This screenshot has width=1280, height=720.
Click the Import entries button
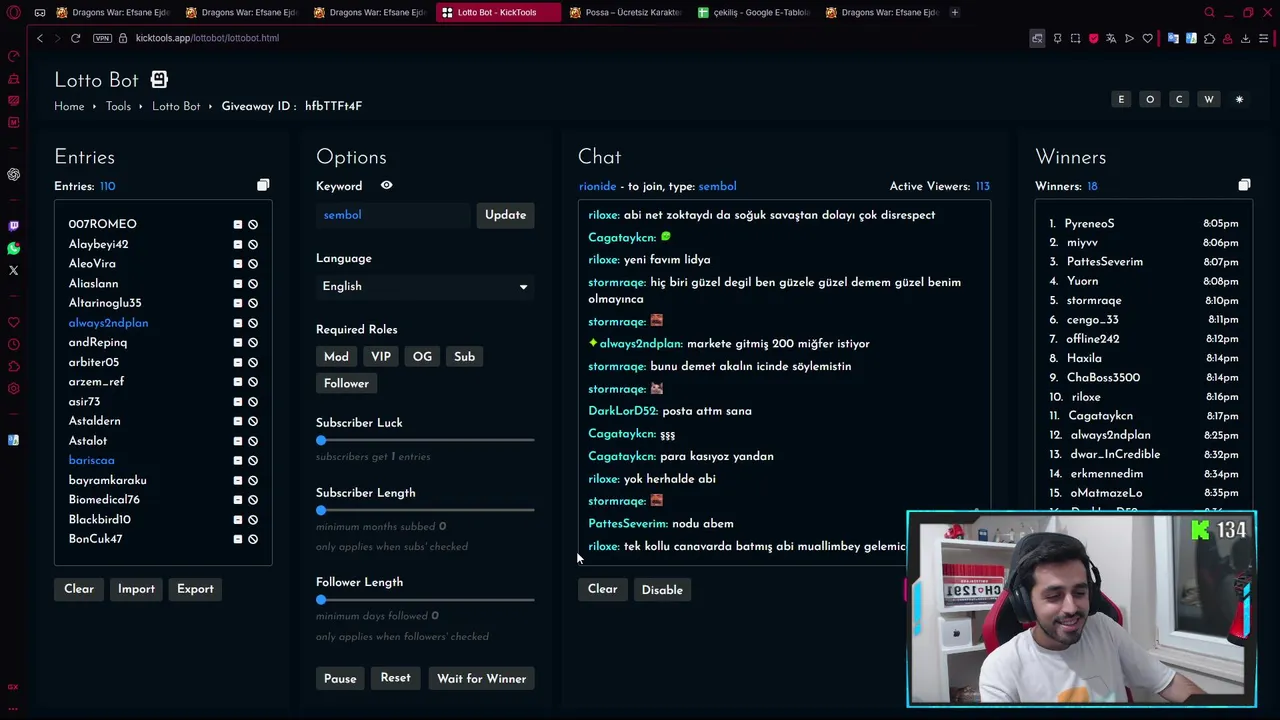(x=136, y=589)
